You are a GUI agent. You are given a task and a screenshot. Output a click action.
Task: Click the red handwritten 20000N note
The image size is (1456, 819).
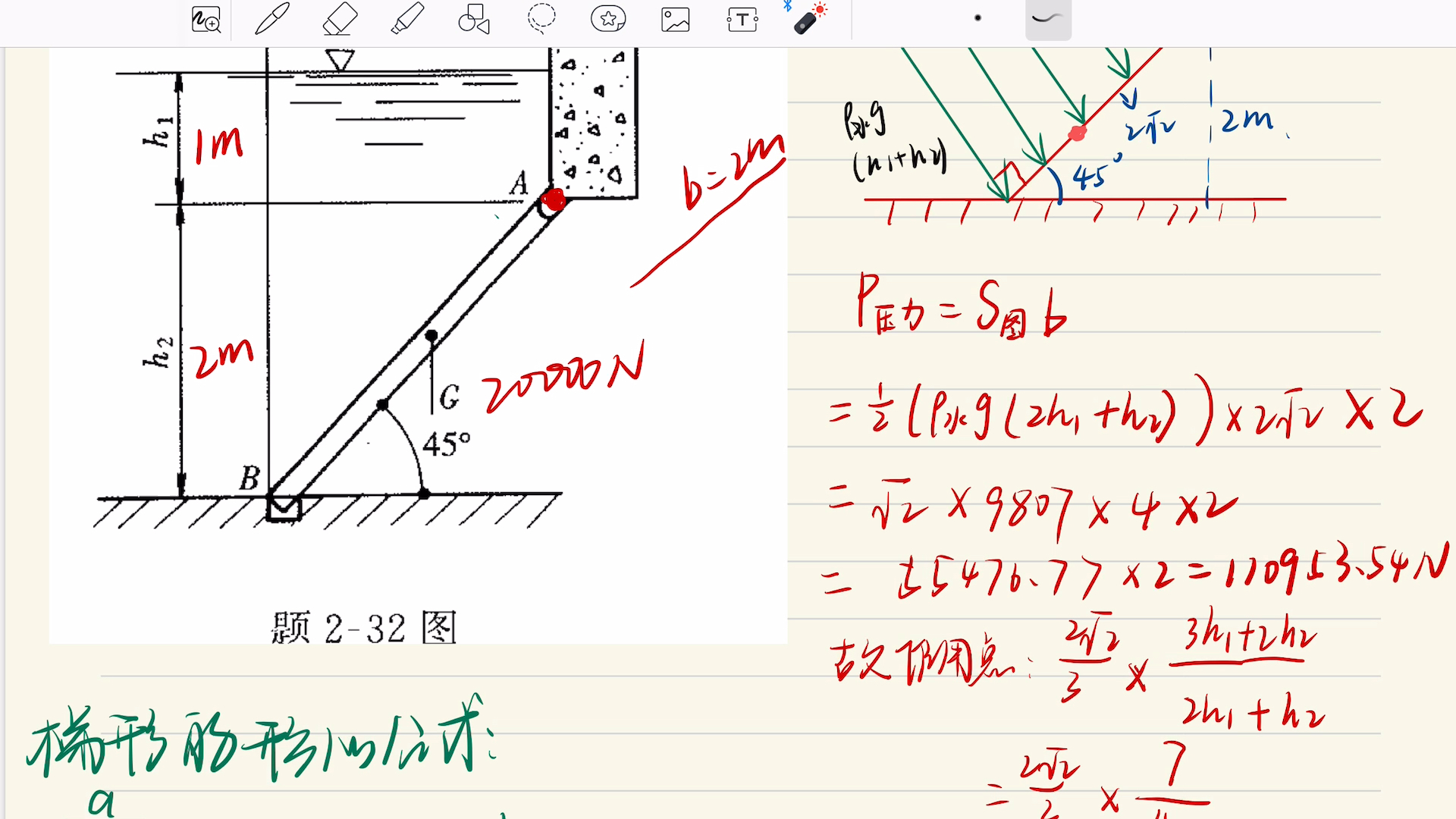click(x=565, y=377)
